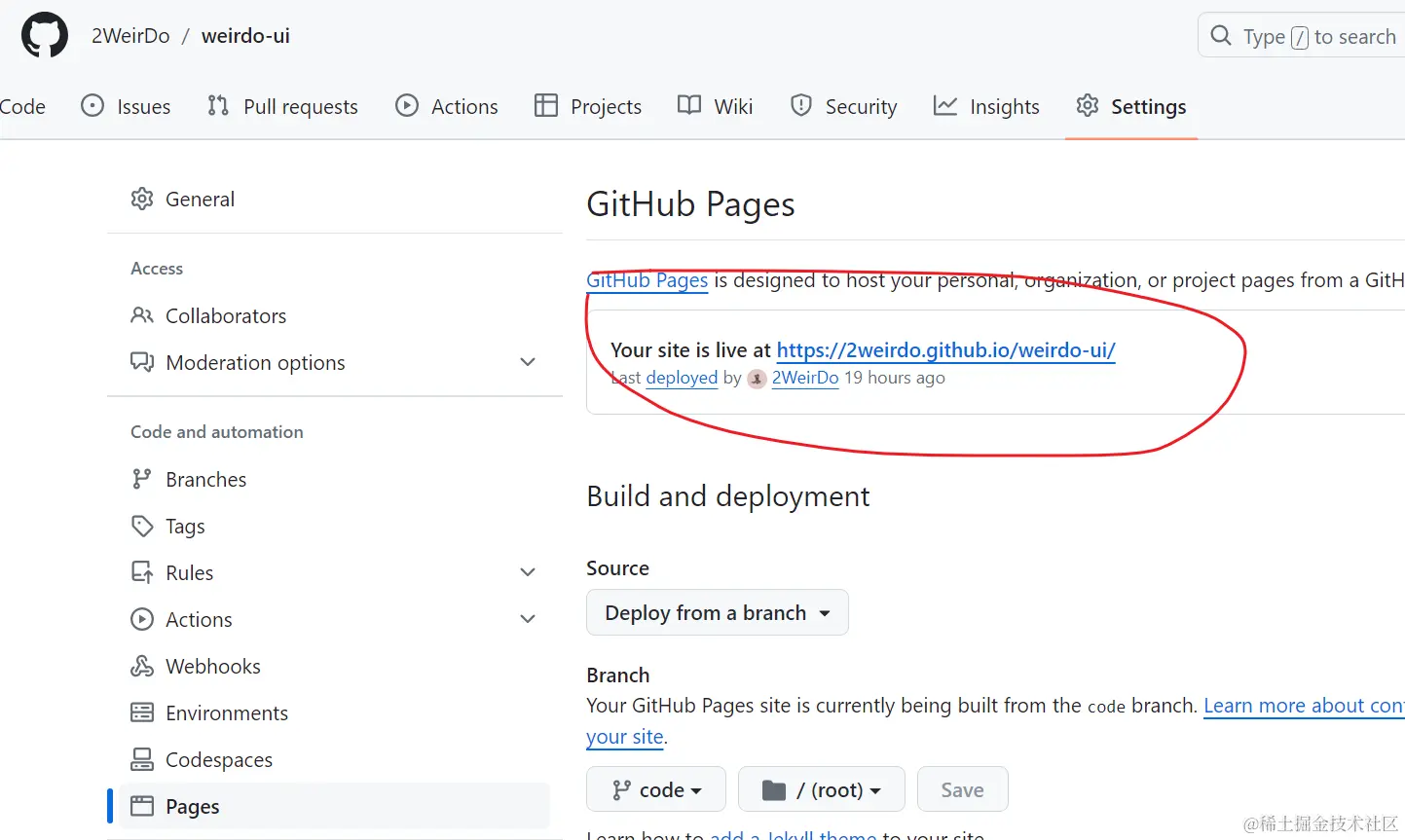Screen dimensions: 1405x840
Task: Click the deployed link
Action: click(682, 378)
